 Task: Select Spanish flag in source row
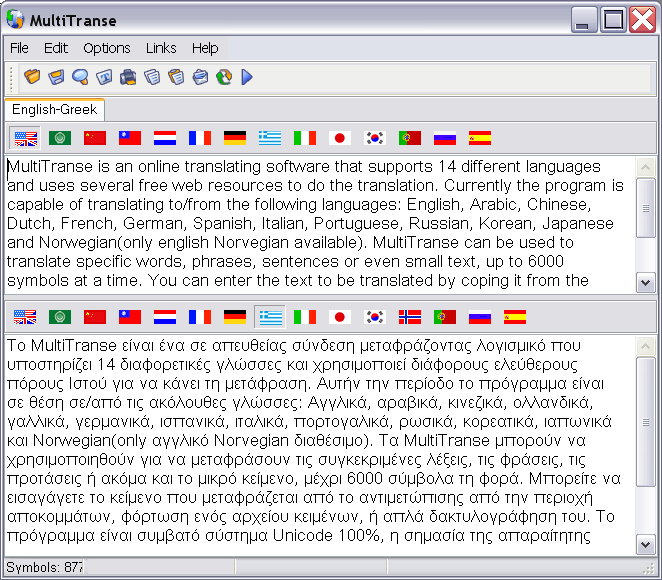click(480, 138)
